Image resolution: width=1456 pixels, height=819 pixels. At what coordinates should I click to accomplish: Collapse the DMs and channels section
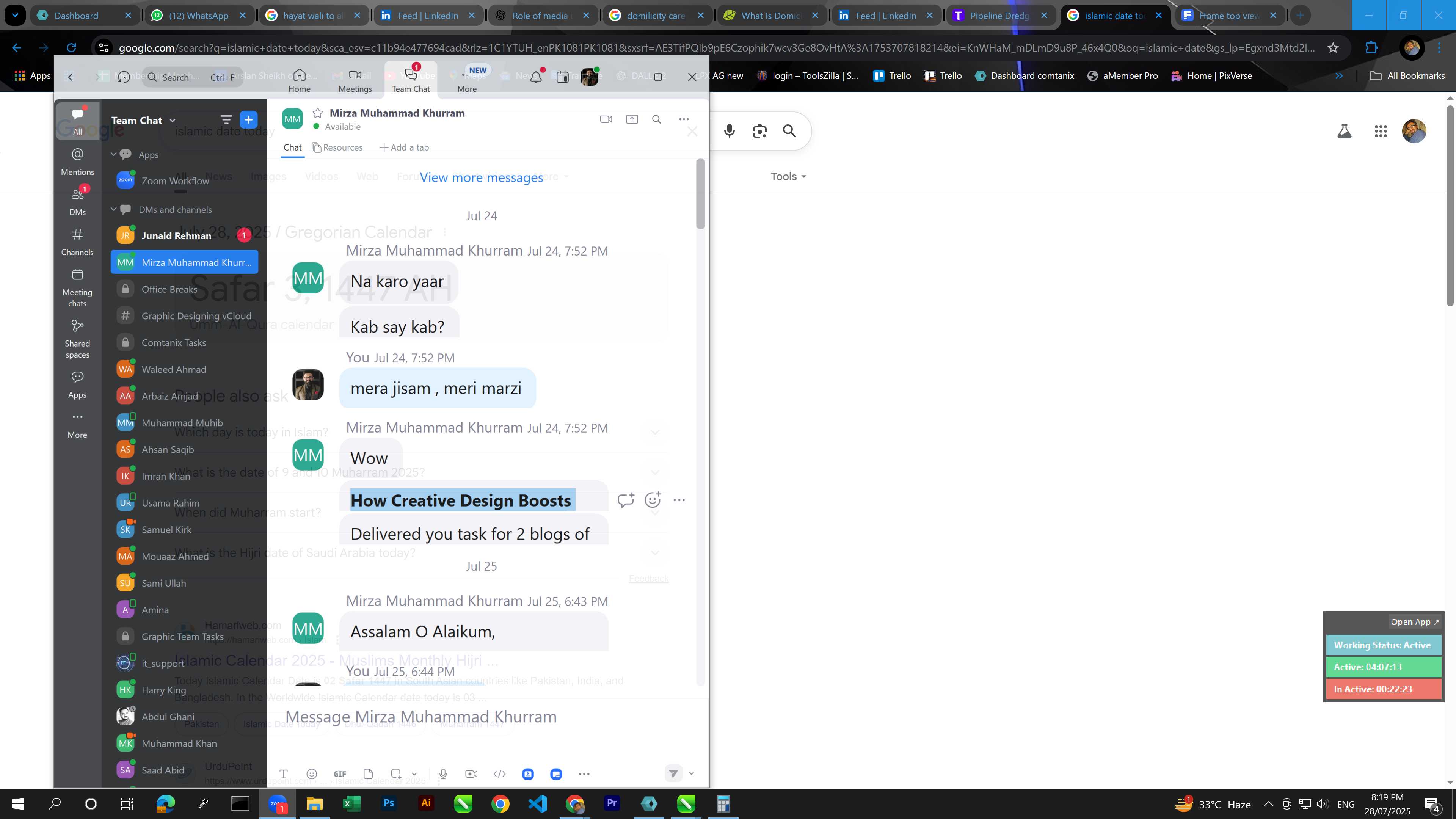pyautogui.click(x=114, y=209)
